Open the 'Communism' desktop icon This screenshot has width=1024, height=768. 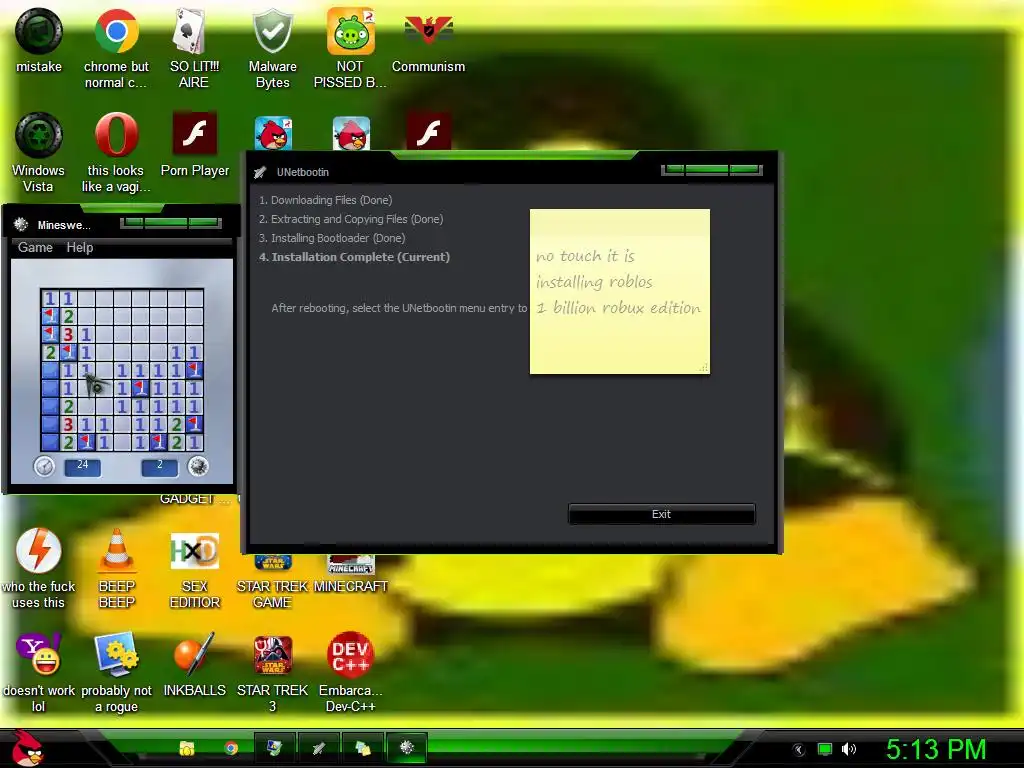(428, 30)
